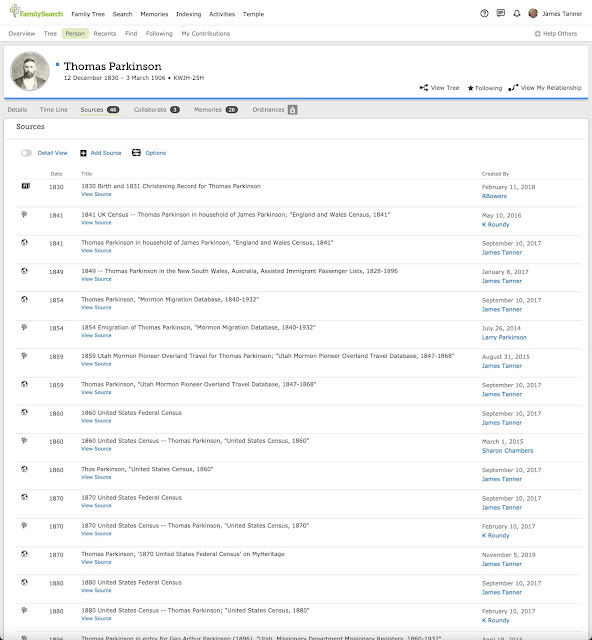
Task: Click globe icon beside 1870 United States Federal Census
Action: [x=24, y=497]
